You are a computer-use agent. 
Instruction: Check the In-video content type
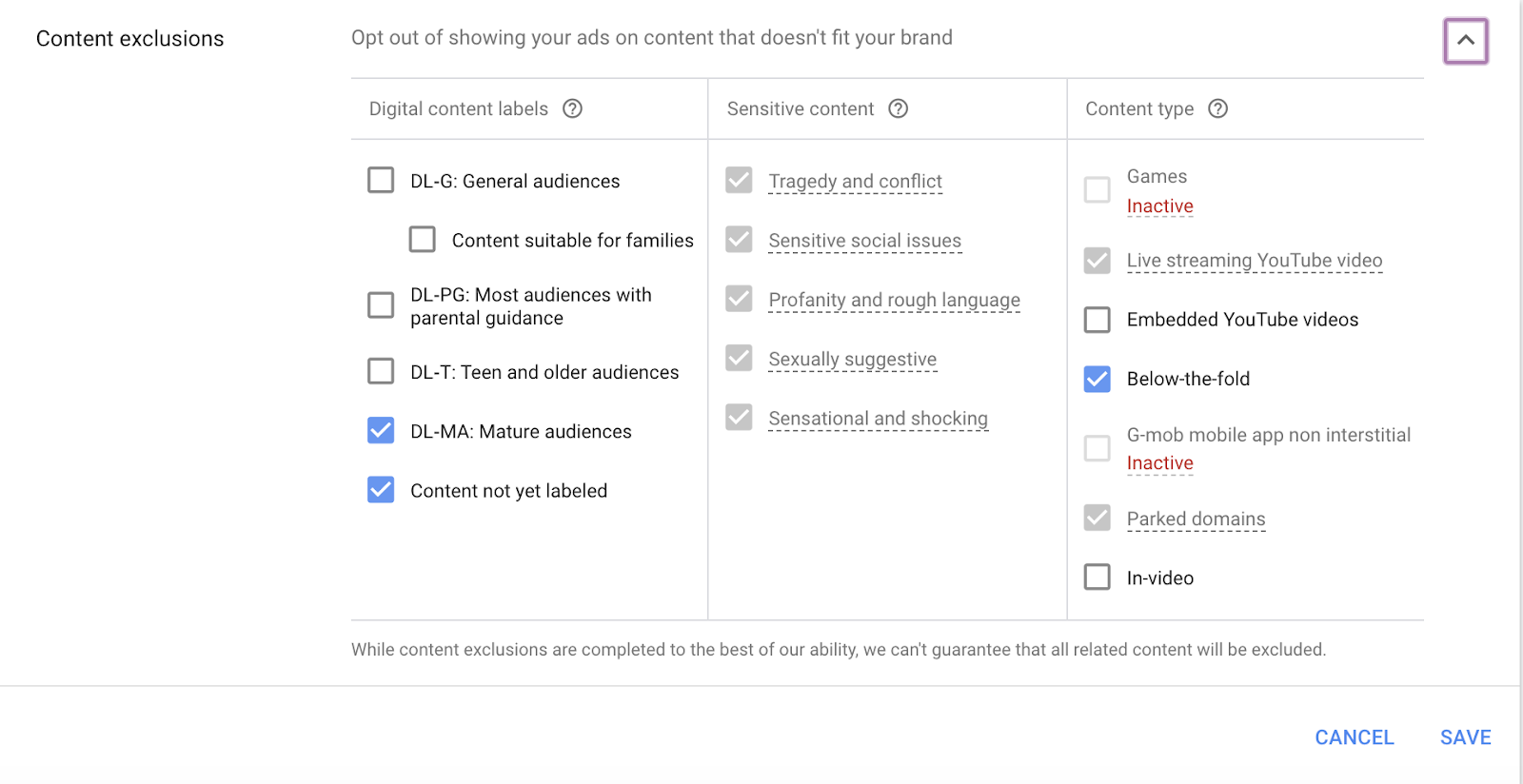[x=1098, y=578]
